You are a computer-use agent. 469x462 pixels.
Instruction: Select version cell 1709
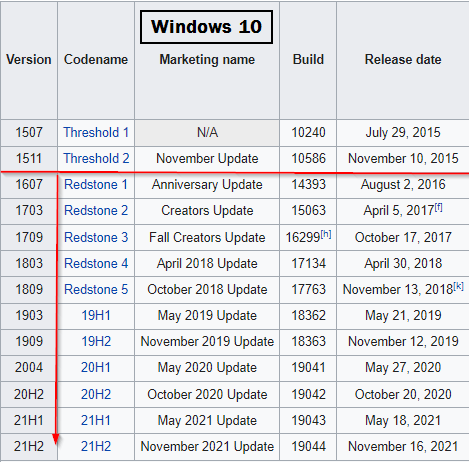tap(29, 237)
